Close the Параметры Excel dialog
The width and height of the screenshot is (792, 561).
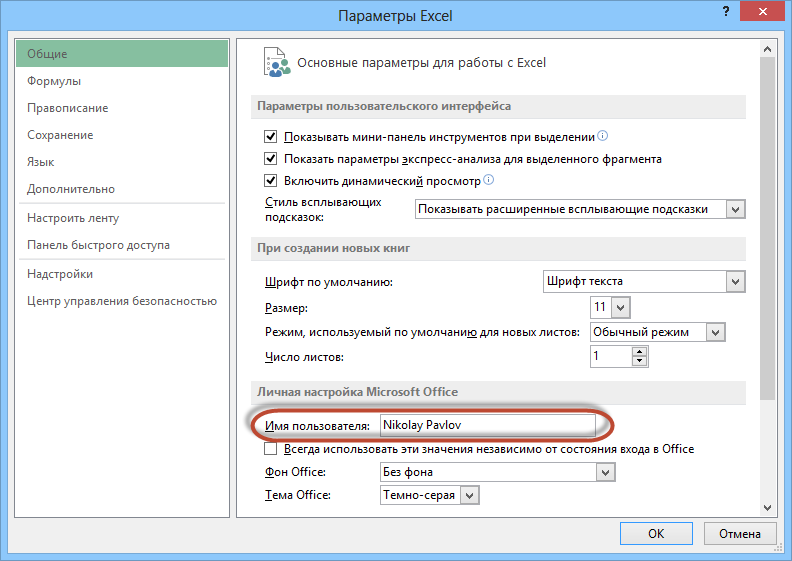(762, 12)
